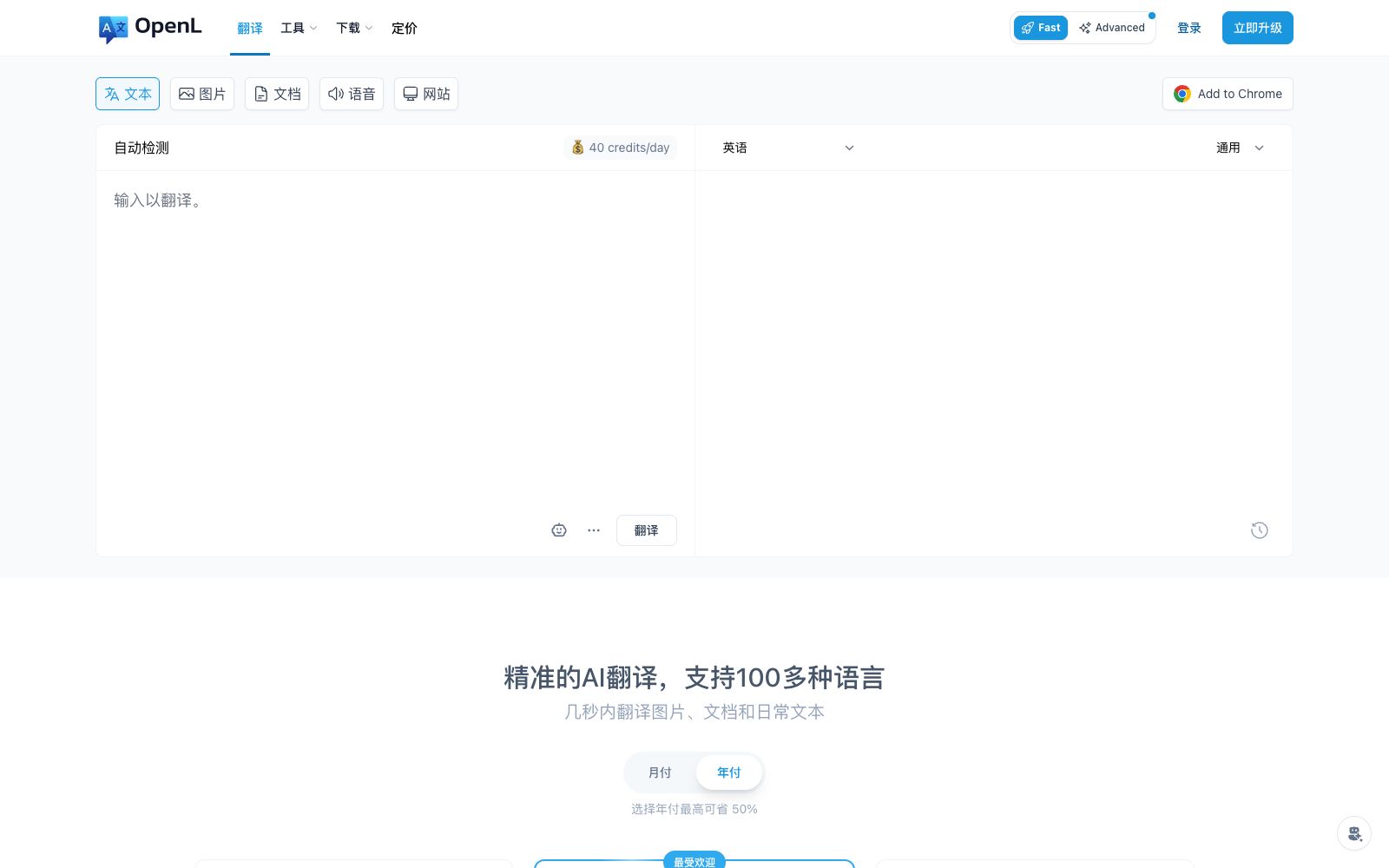Select the 语音 translation tab
The height and width of the screenshot is (868, 1389).
coord(352,94)
